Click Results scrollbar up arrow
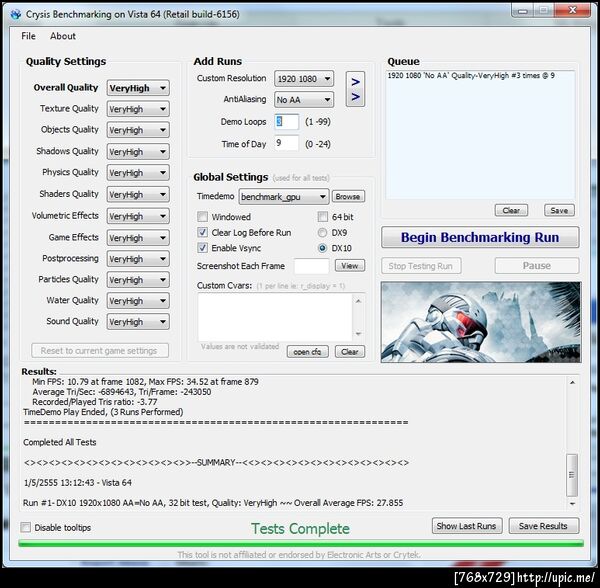600x588 pixels. [572, 382]
